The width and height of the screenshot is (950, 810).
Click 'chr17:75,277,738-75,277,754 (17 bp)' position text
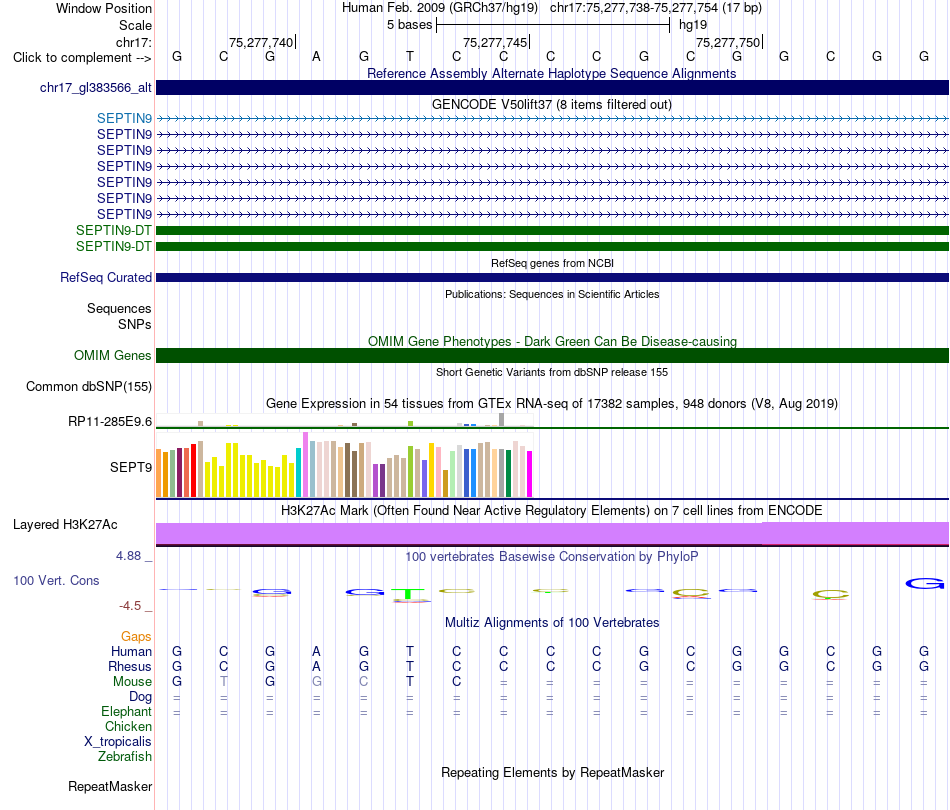click(656, 8)
